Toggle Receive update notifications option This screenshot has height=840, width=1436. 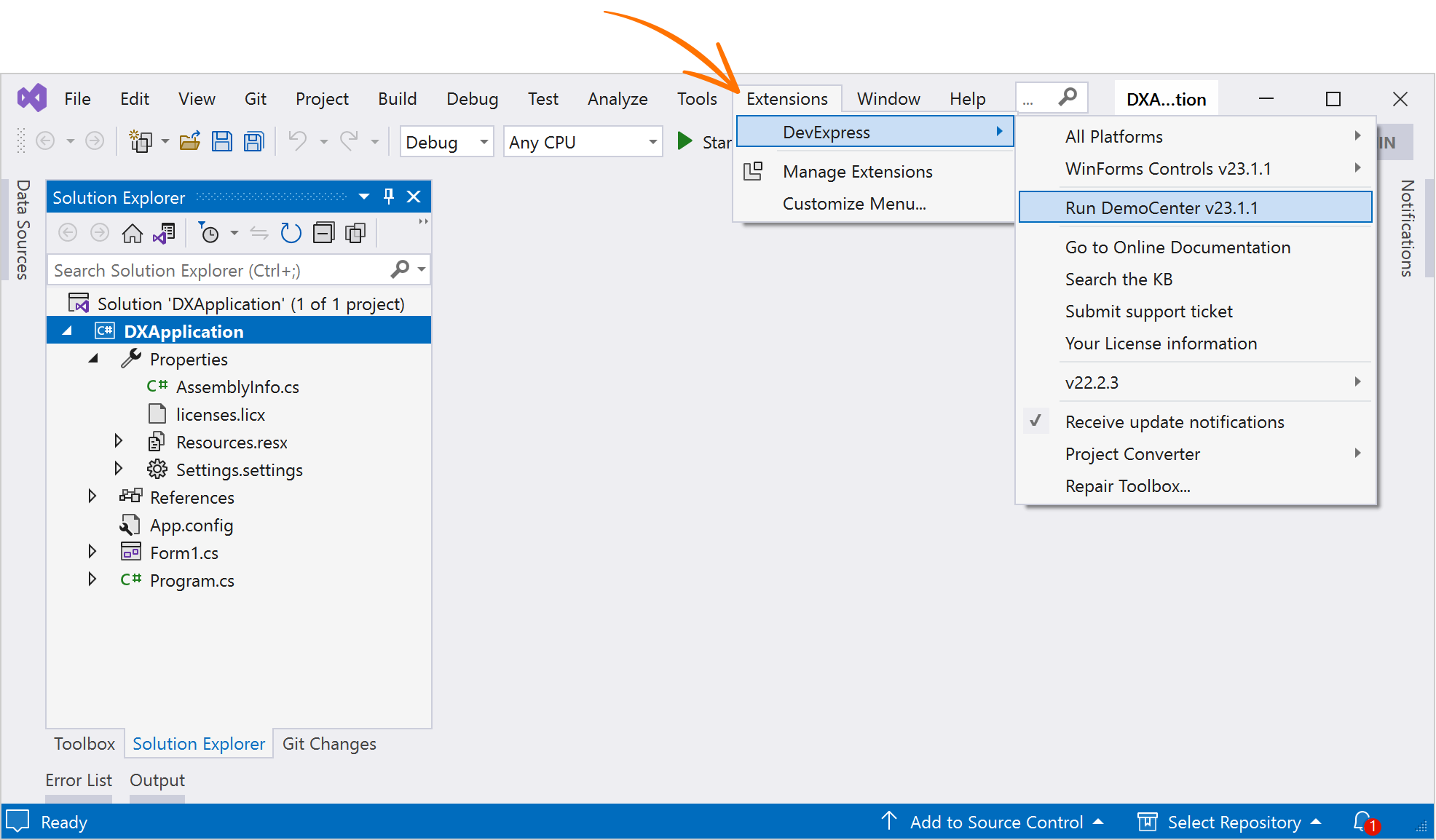tap(1174, 422)
